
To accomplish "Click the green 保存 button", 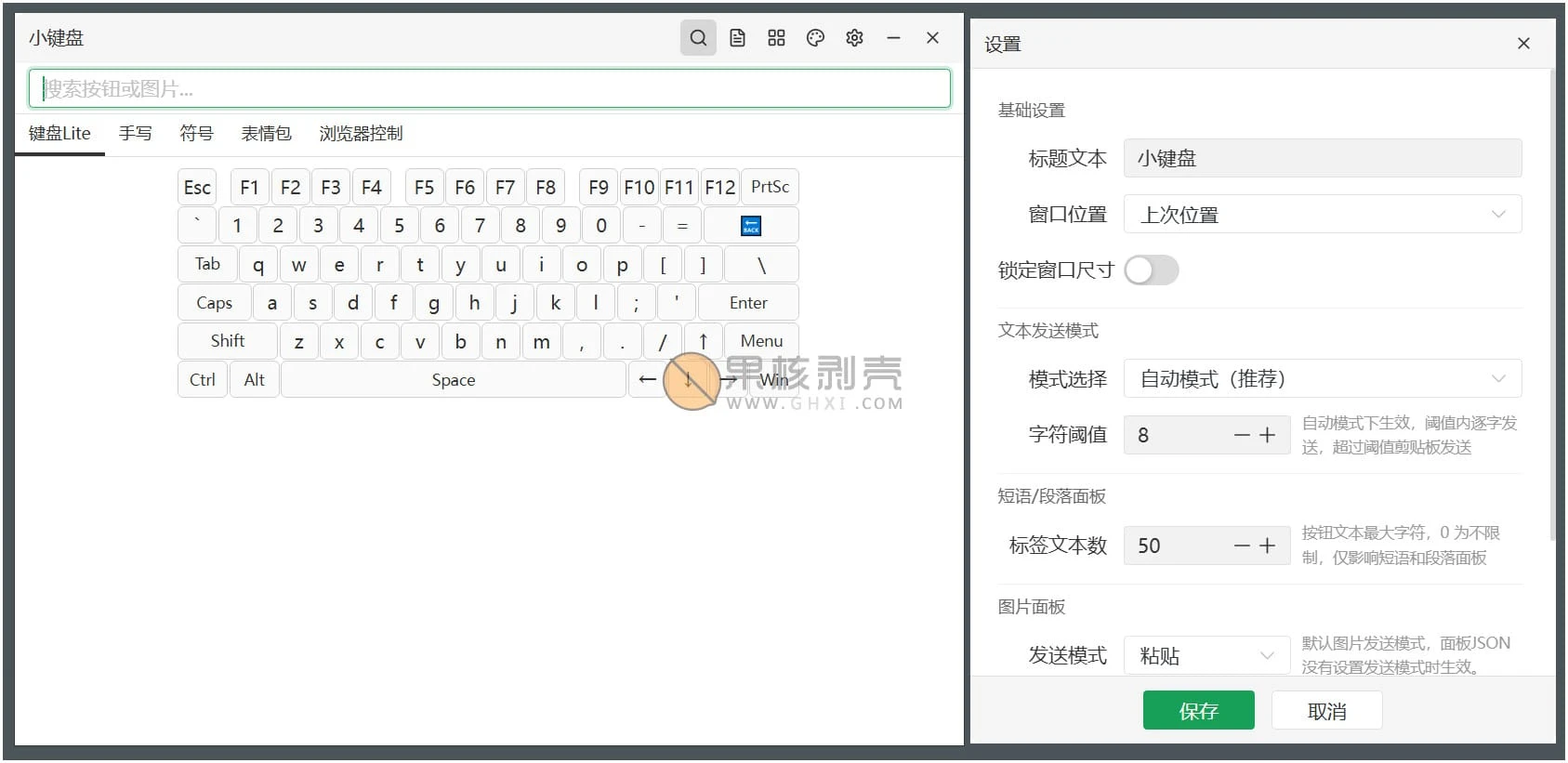I will tap(1198, 711).
